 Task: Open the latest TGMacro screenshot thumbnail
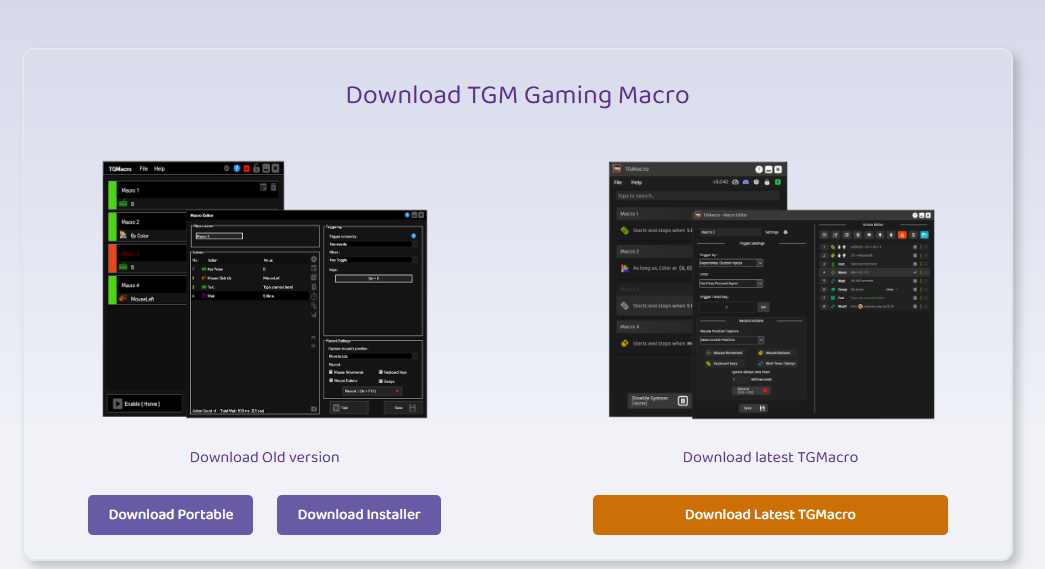pyautogui.click(x=771, y=289)
